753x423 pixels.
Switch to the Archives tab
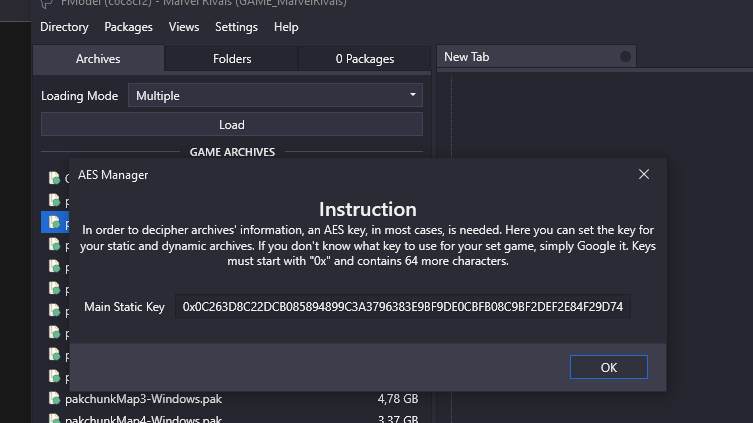pyautogui.click(x=98, y=59)
